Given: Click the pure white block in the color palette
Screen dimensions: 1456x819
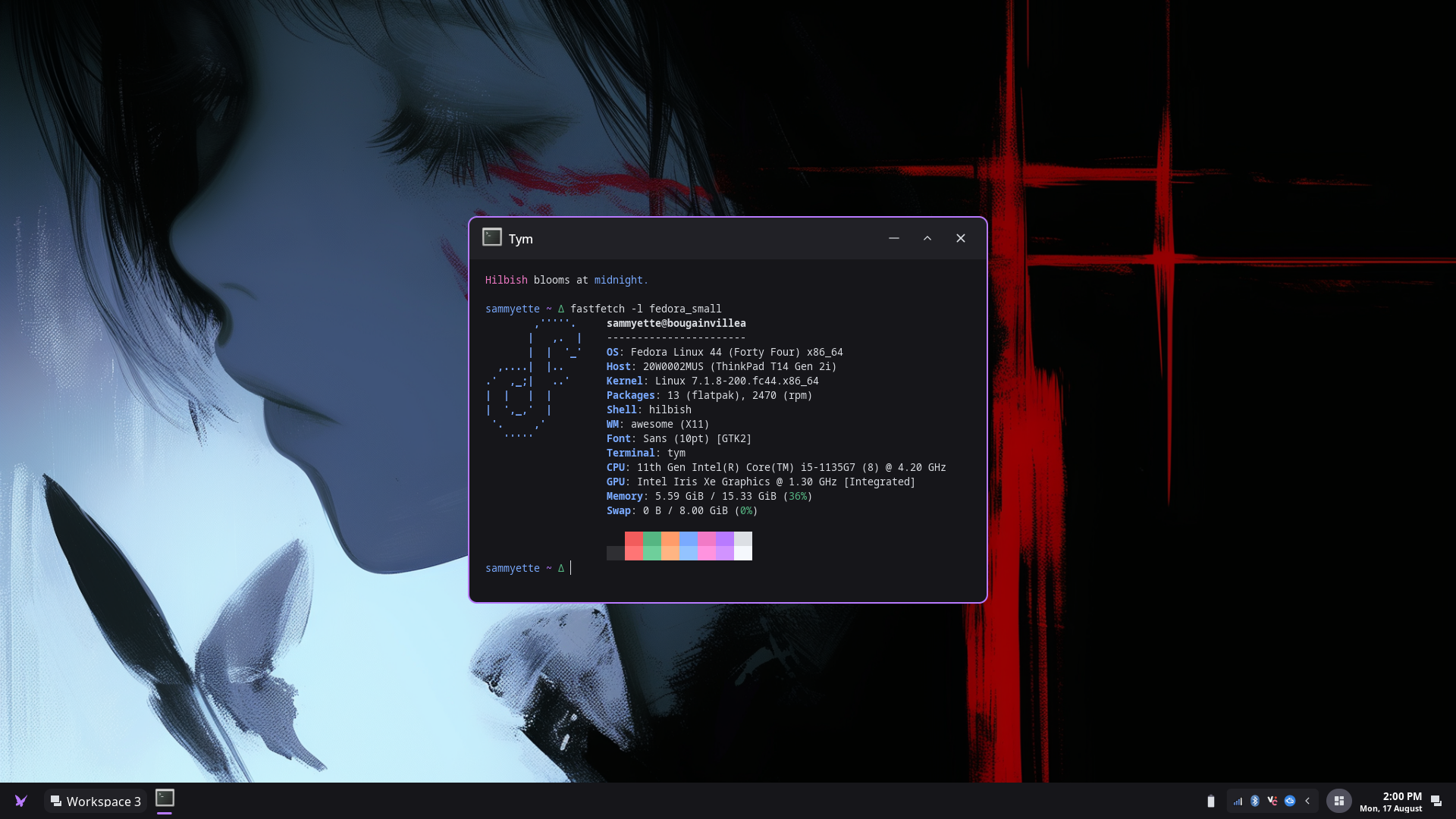Looking at the screenshot, I should click(x=743, y=554).
